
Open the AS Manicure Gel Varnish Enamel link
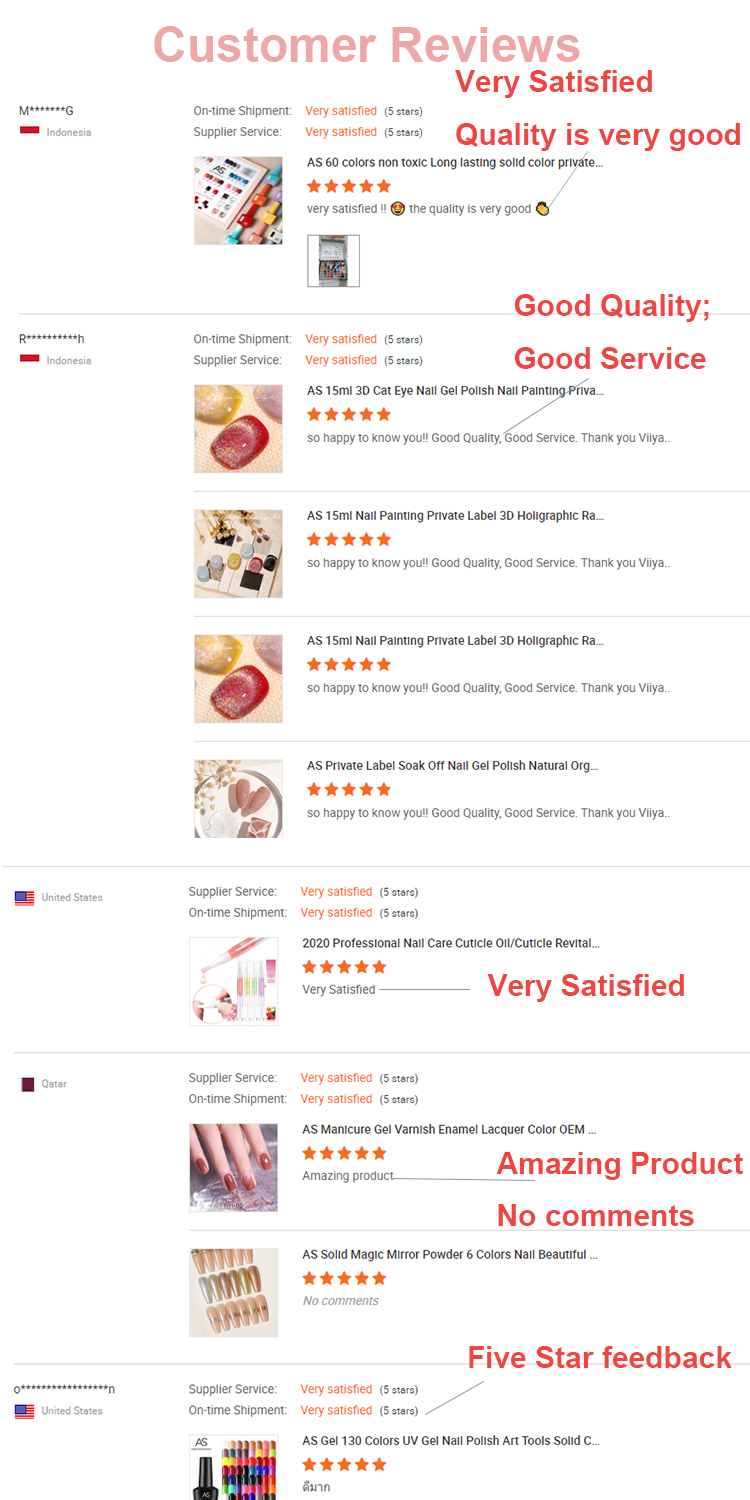coord(449,1129)
